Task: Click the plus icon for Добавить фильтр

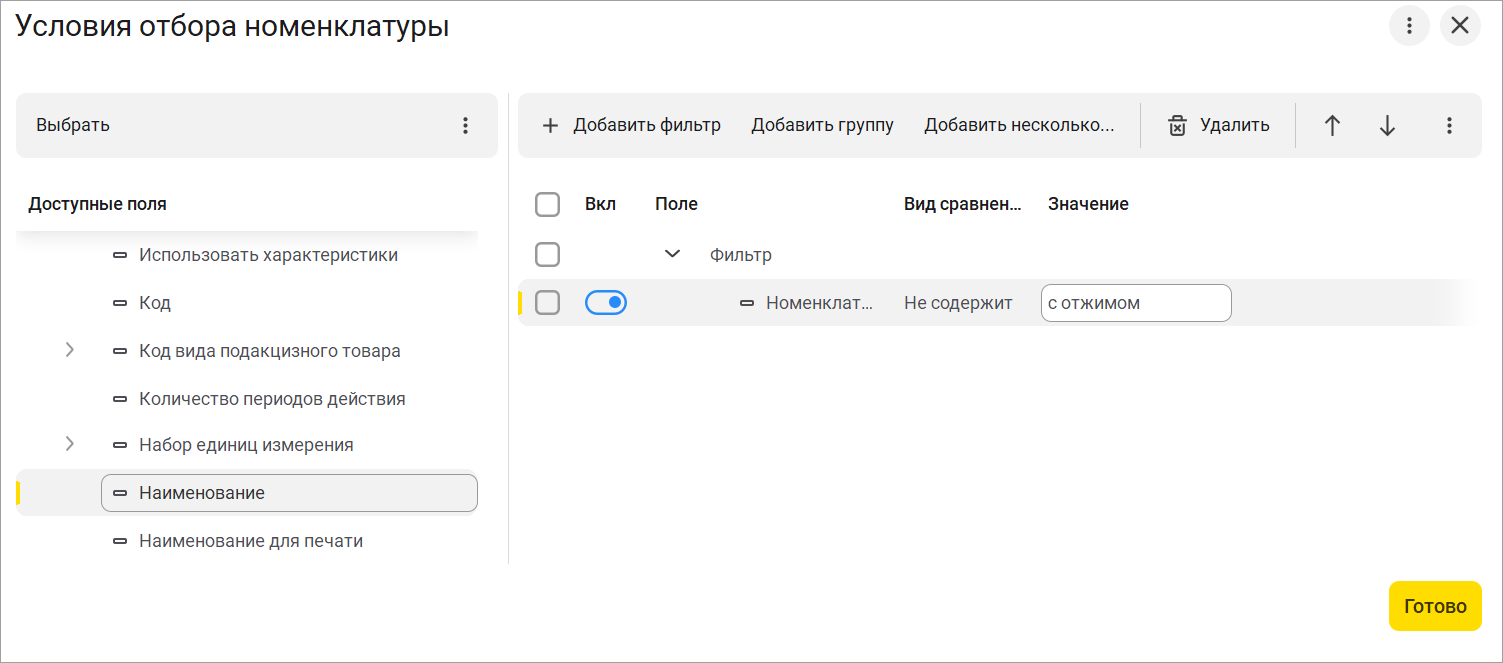Action: point(550,126)
